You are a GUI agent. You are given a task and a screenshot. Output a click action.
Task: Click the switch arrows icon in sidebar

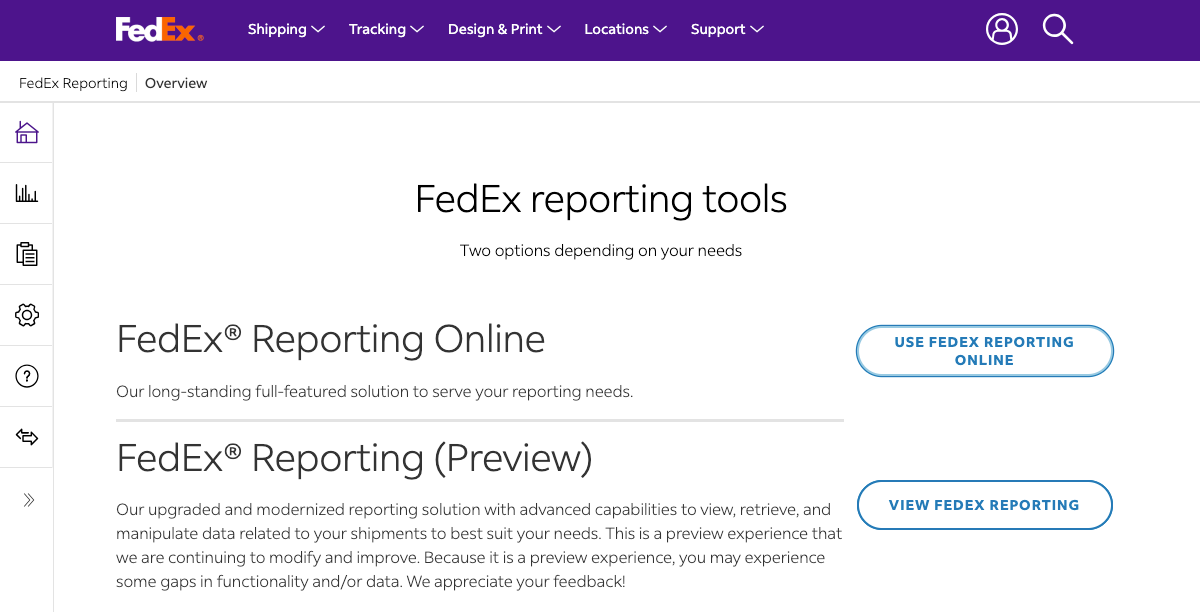pos(27,437)
